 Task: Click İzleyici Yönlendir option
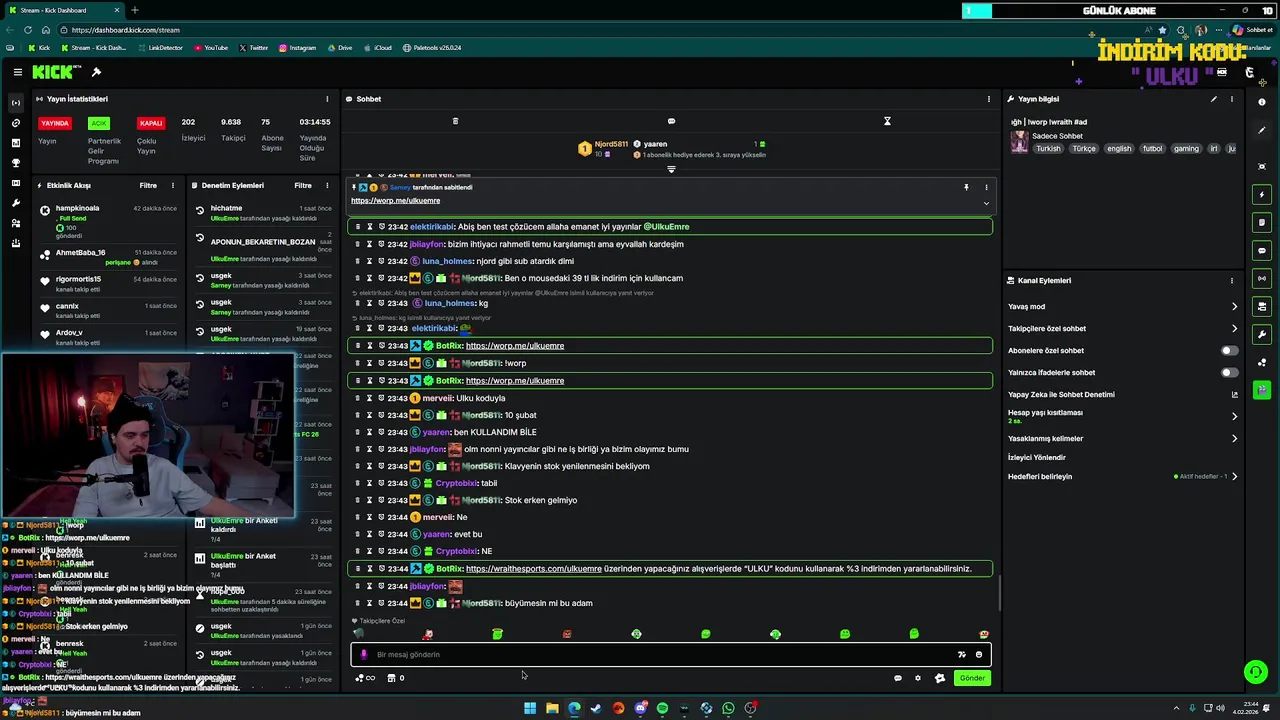[x=1037, y=458]
